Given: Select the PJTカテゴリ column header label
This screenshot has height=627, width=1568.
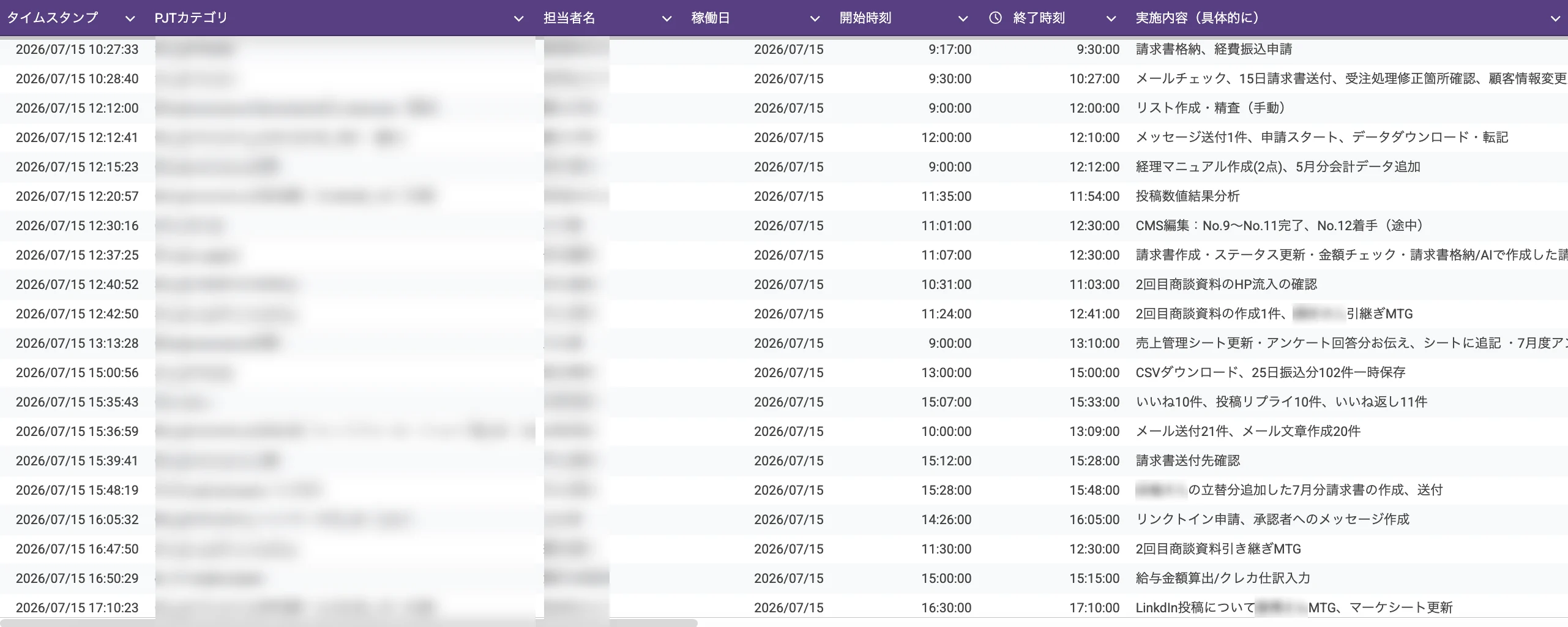Looking at the screenshot, I should point(191,18).
